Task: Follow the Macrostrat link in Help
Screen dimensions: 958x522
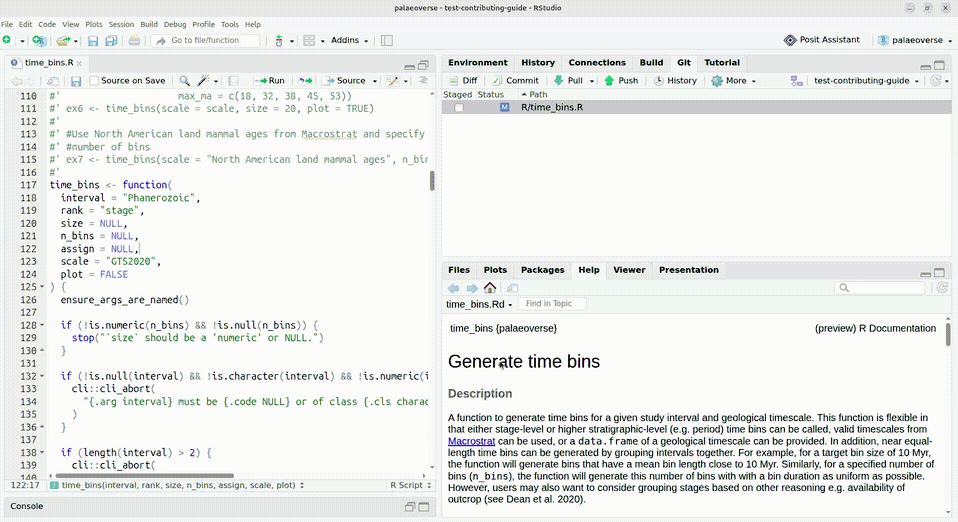Action: 471,441
